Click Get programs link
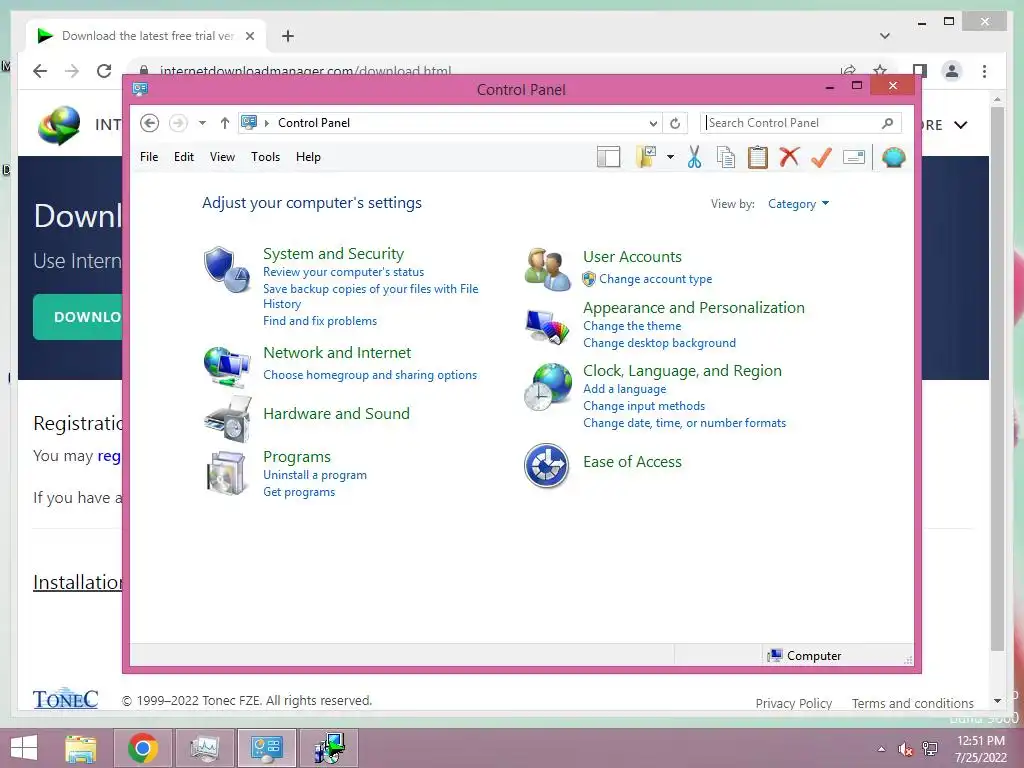Screen dimensions: 1024x768 299,492
